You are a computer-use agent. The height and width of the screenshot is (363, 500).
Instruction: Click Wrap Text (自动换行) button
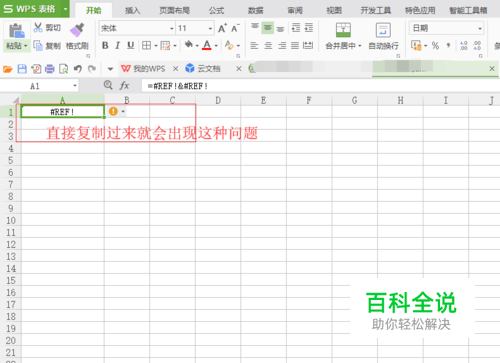tap(383, 36)
